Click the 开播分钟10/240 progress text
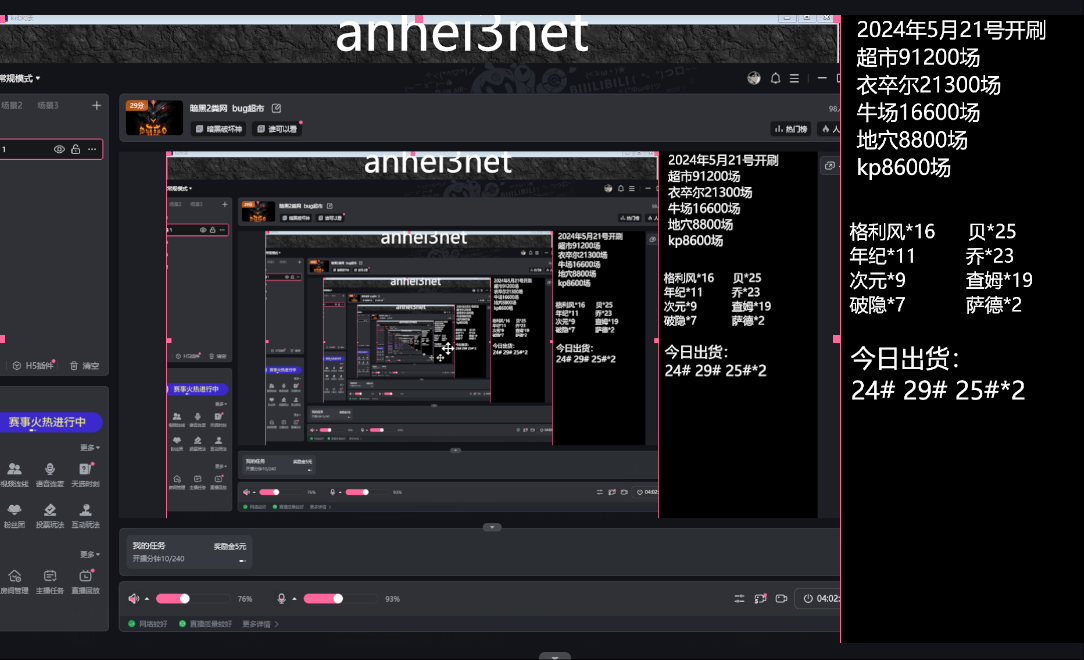The width and height of the screenshot is (1084, 660). (158, 558)
